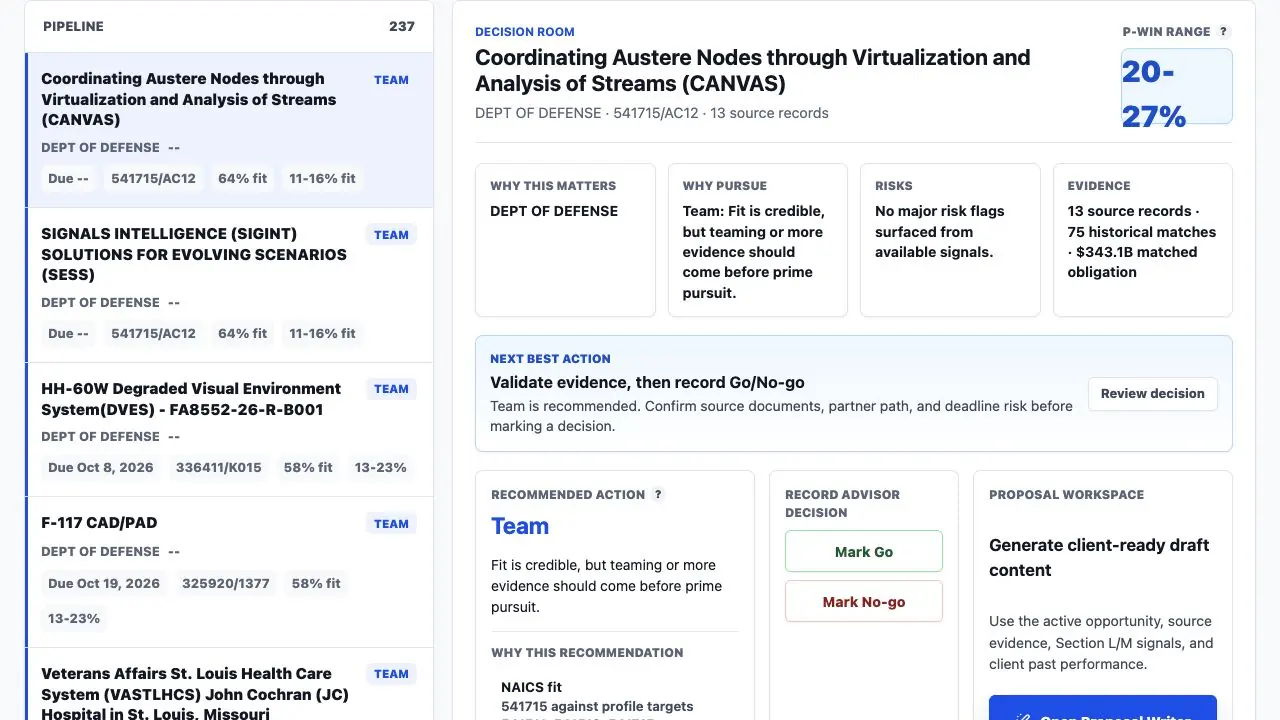Click the Risks card

tap(950, 240)
